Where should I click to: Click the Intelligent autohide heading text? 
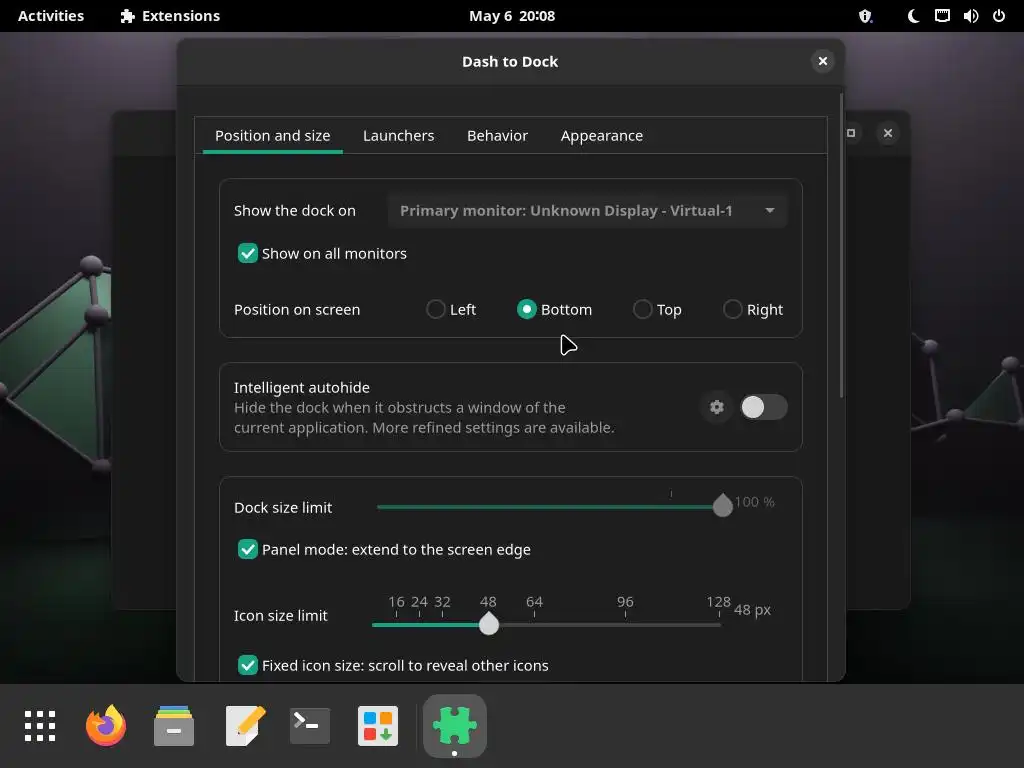(302, 388)
